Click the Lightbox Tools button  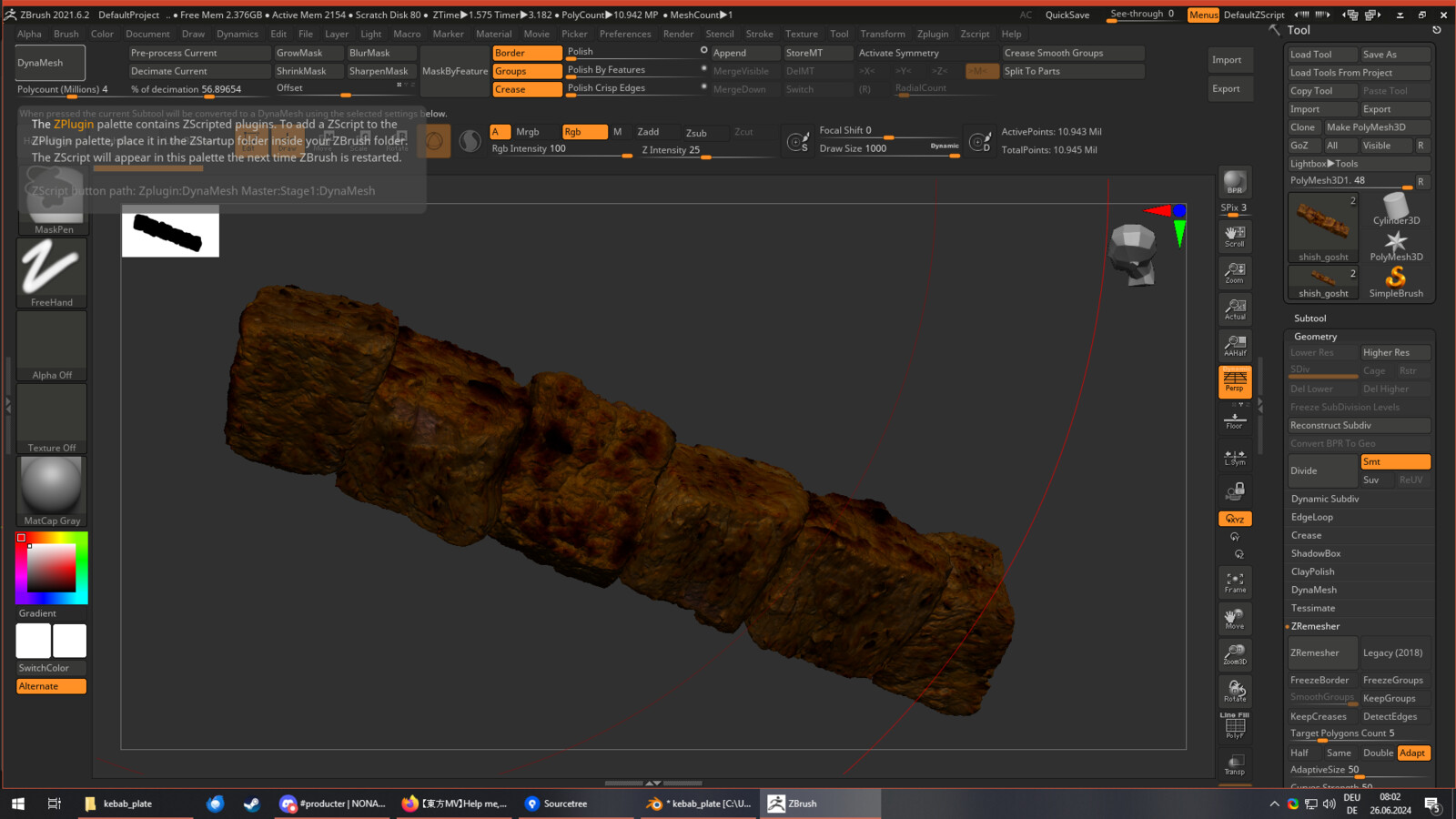click(x=1360, y=164)
